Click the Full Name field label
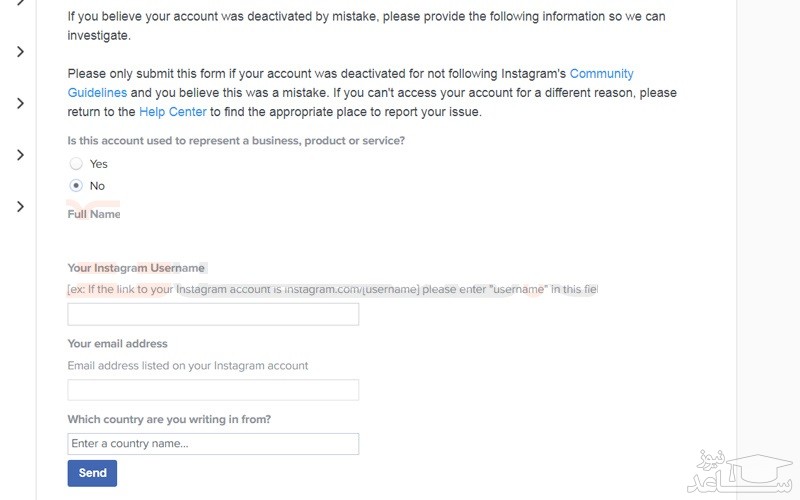Viewport: 800px width, 500px height. click(x=94, y=214)
